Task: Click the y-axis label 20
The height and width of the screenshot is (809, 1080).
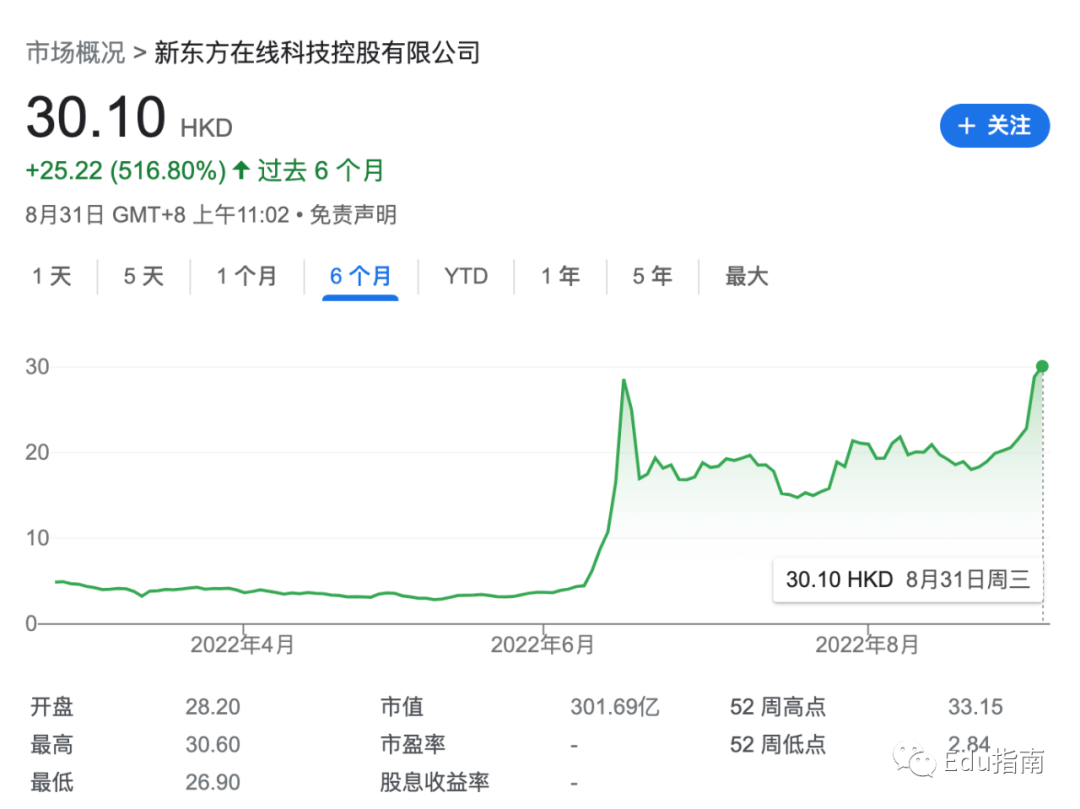Action: pyautogui.click(x=37, y=452)
